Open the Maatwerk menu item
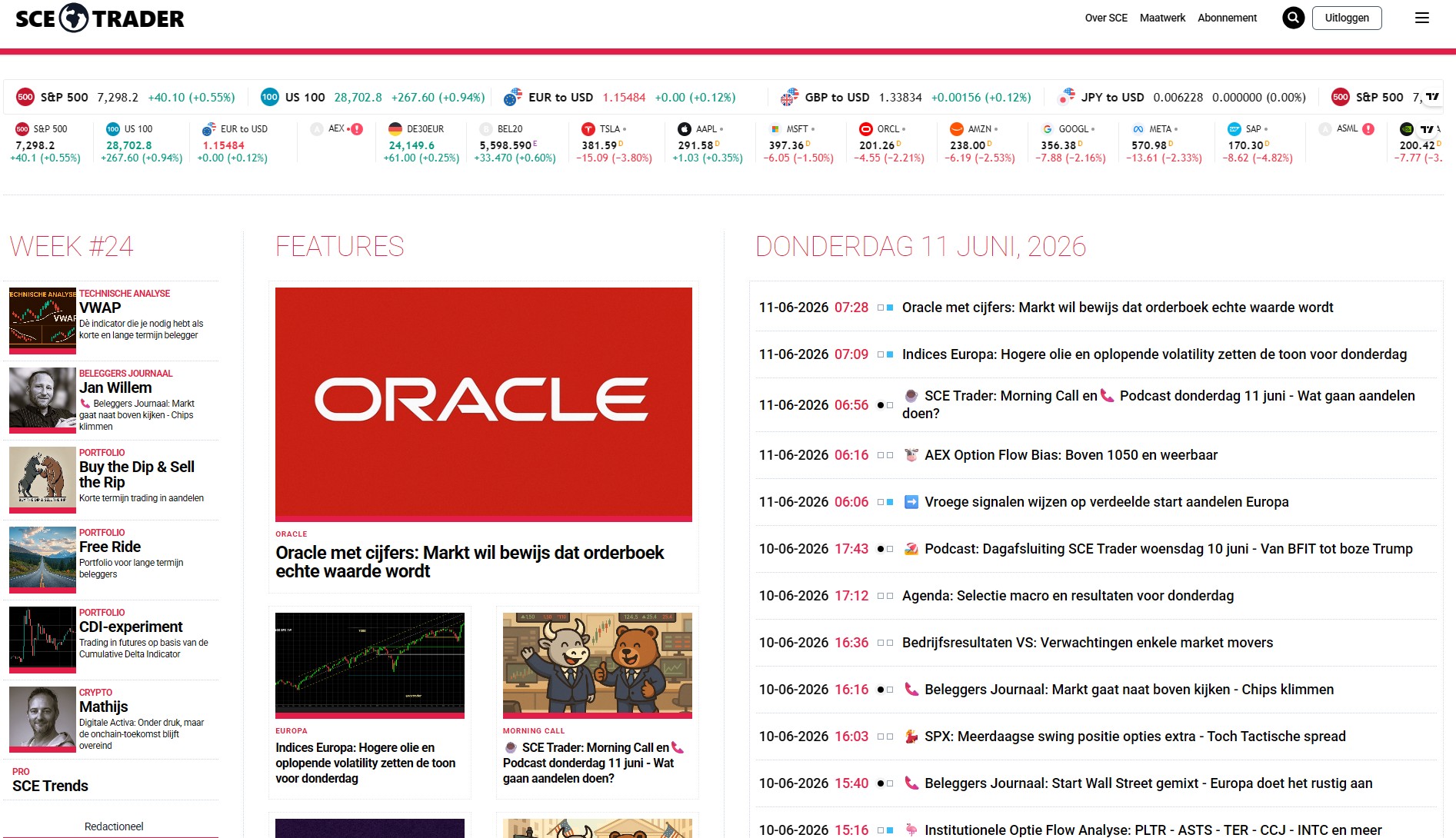This screenshot has height=838, width=1456. [x=1162, y=18]
